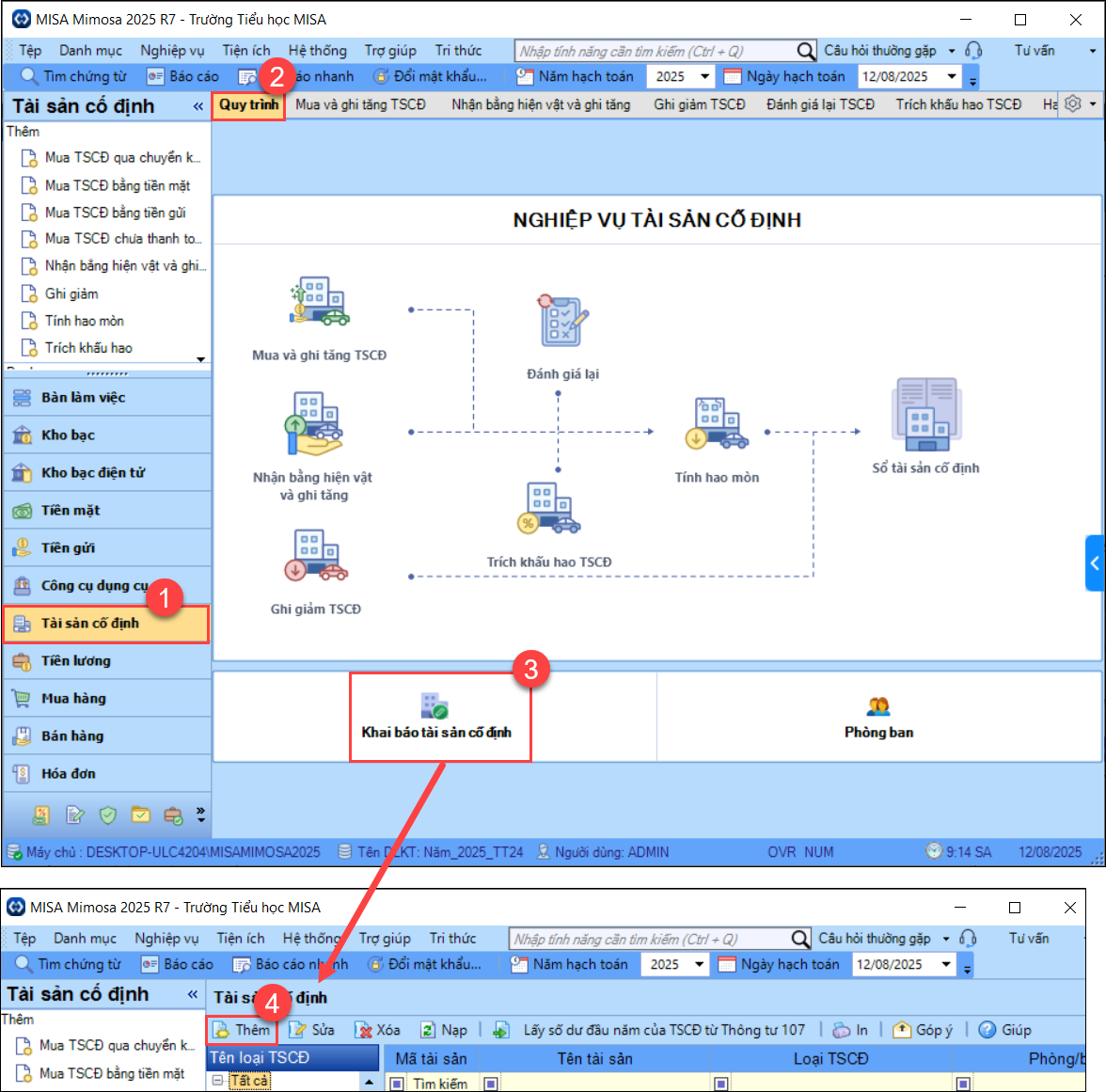Open the Ghi giảm TSCĐ diagram icon
Viewport: 1106px width, 1092px height.
315,555
